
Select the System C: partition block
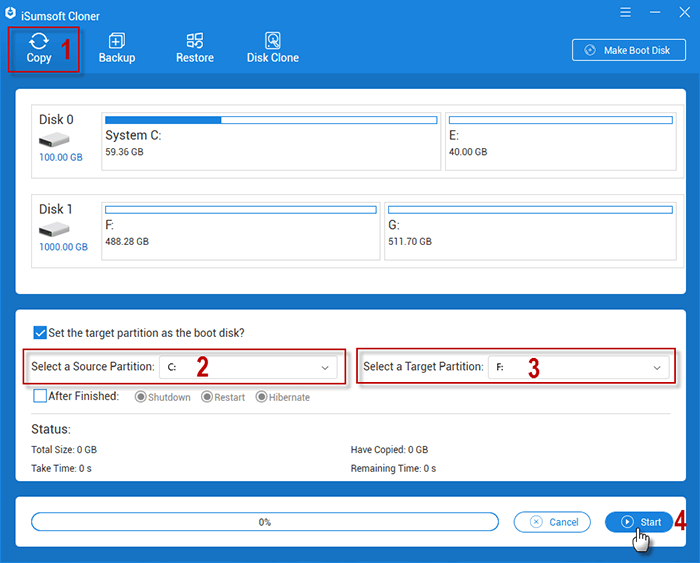coord(270,138)
